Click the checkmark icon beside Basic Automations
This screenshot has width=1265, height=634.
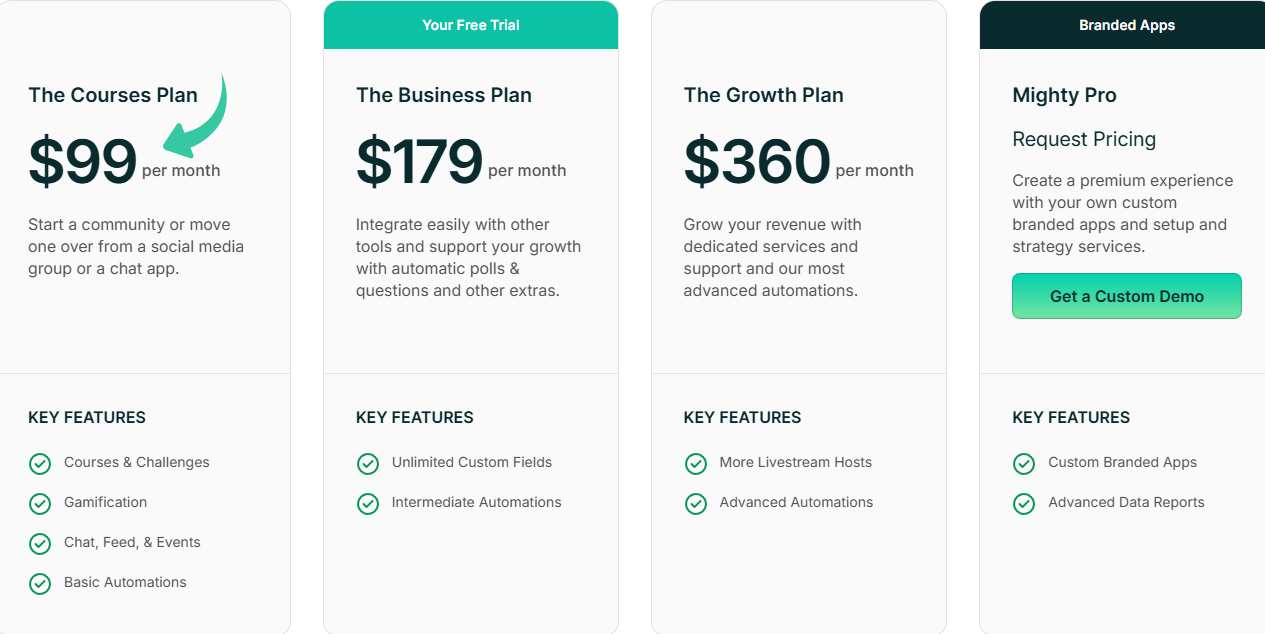[40, 583]
